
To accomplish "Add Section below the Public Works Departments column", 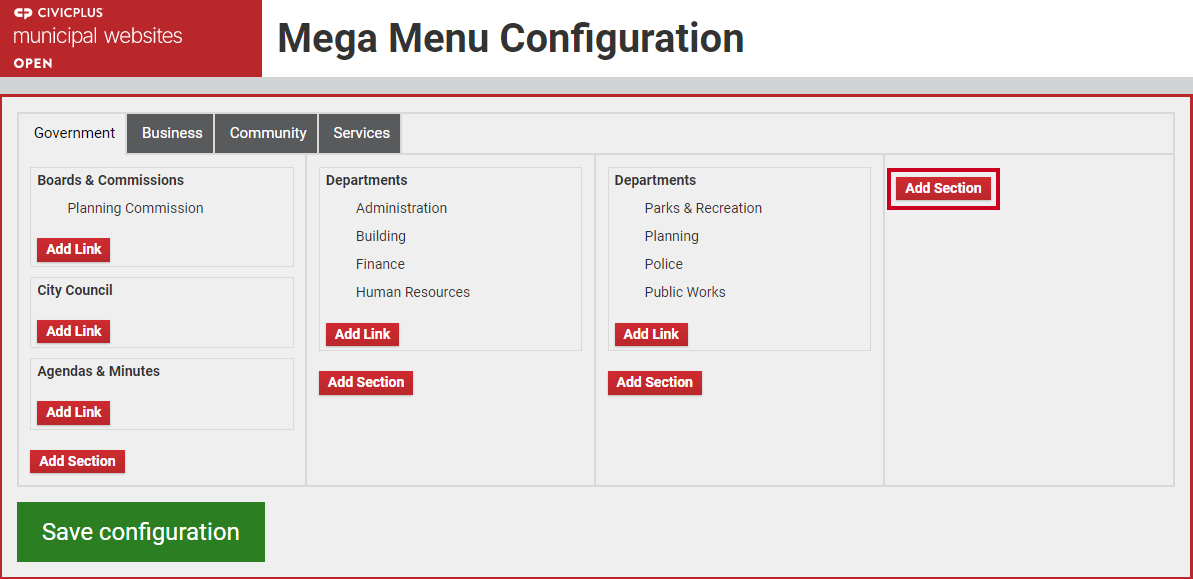I will click(654, 383).
